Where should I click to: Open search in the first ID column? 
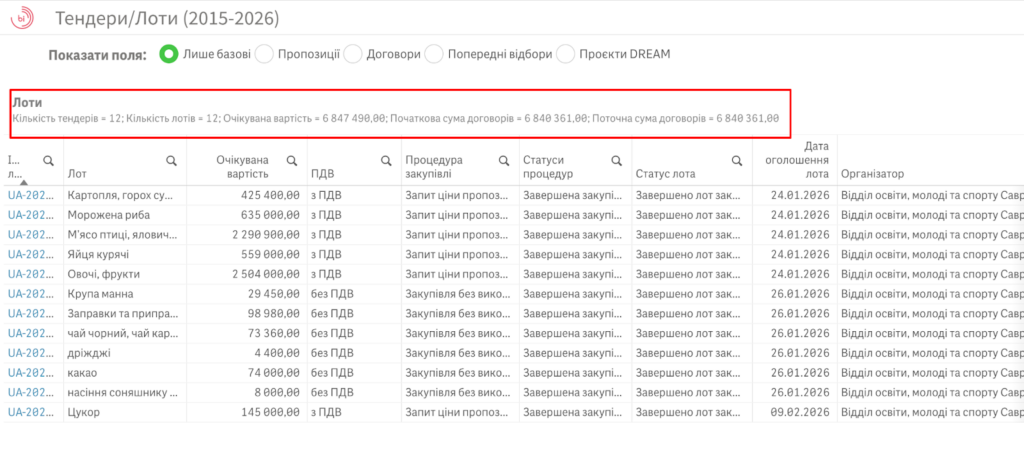(x=47, y=160)
